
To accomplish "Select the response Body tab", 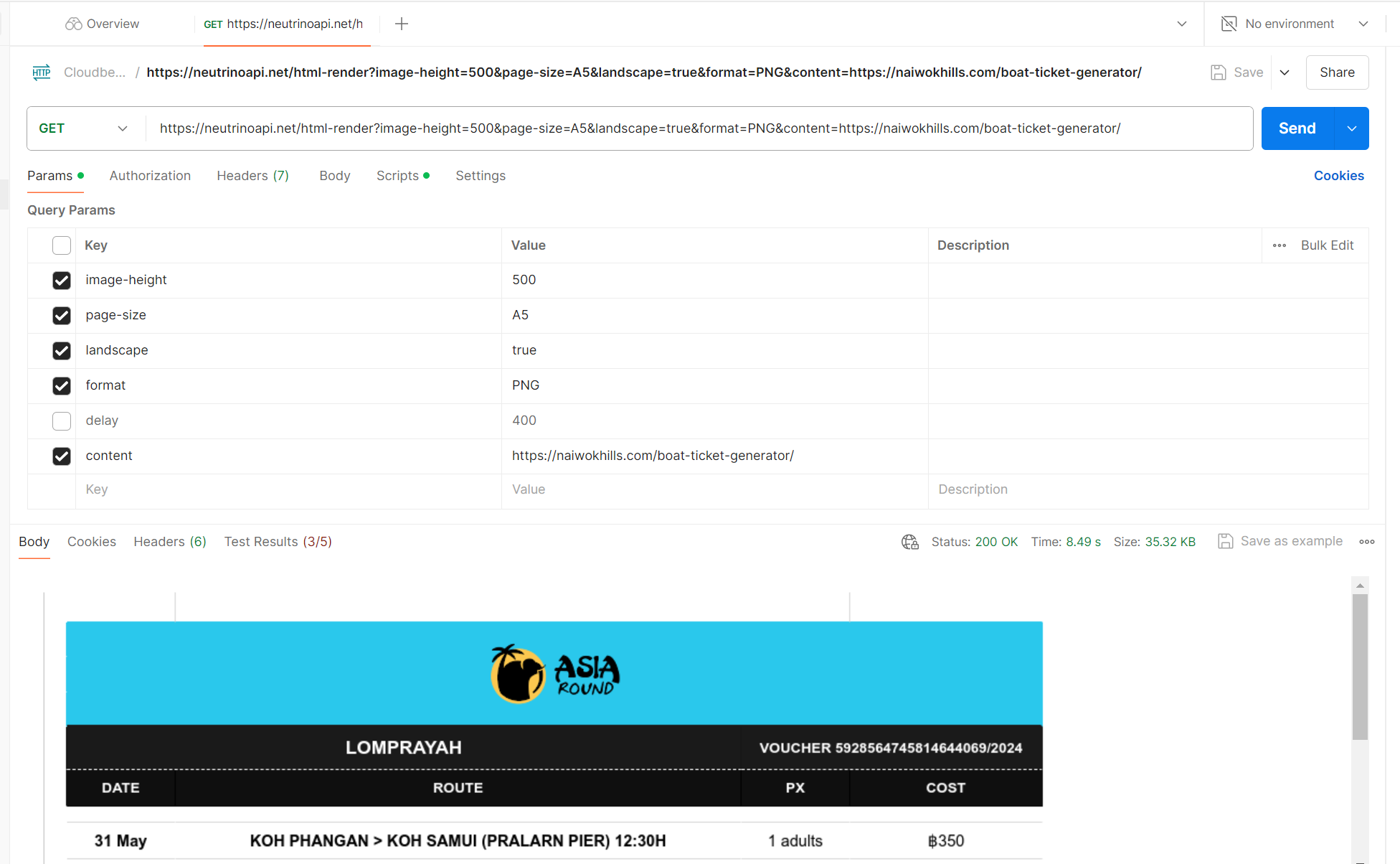I will tap(34, 542).
